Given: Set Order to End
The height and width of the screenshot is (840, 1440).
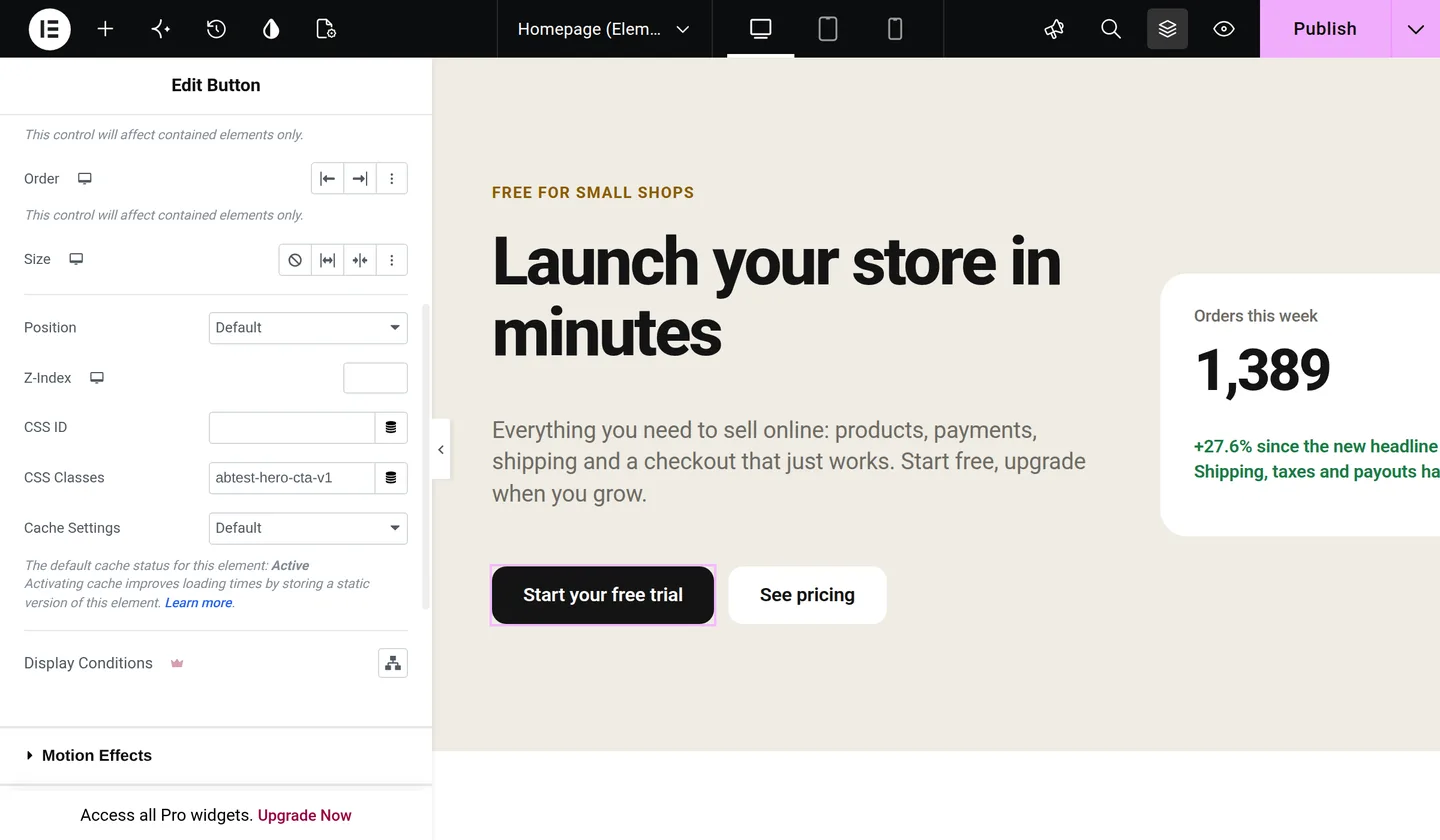Looking at the screenshot, I should 359,179.
